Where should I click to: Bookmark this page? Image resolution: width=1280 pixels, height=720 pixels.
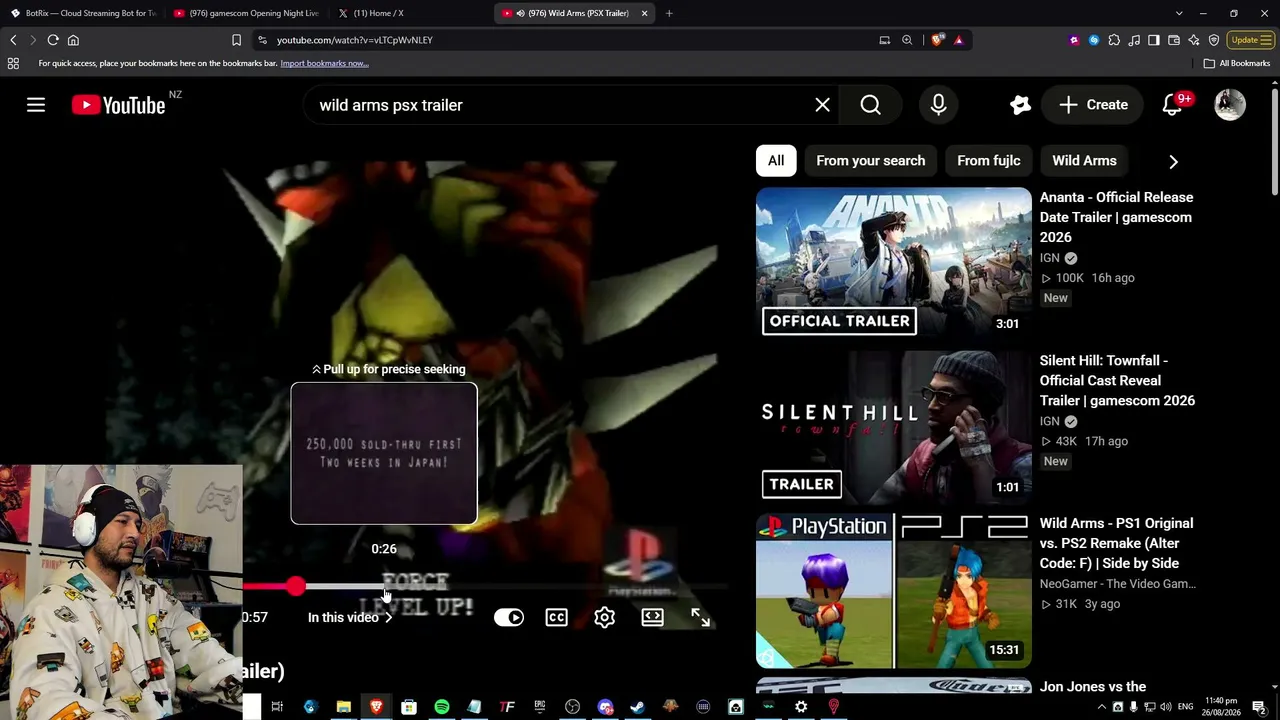point(236,40)
